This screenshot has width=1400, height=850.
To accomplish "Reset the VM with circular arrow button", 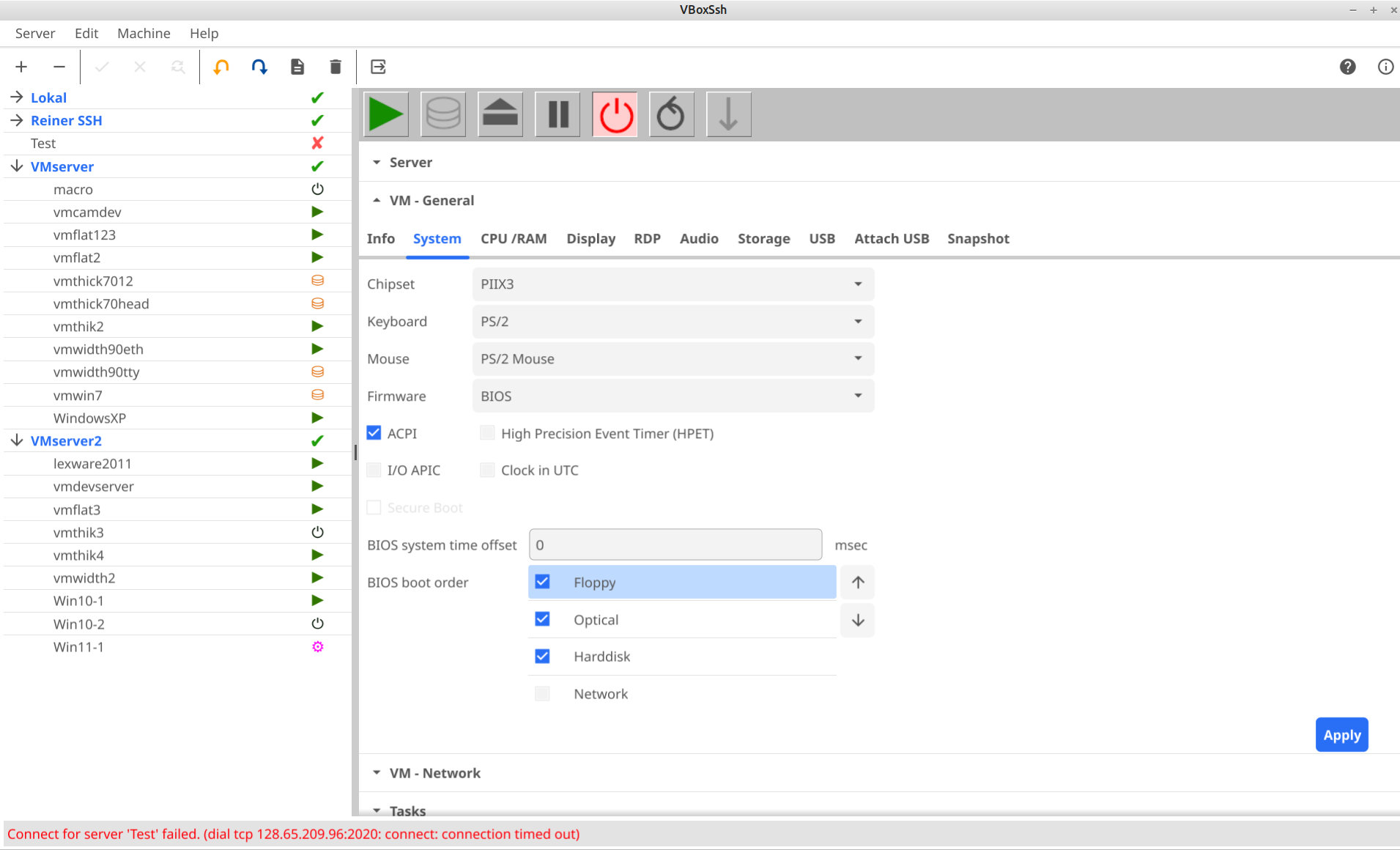I will click(672, 114).
